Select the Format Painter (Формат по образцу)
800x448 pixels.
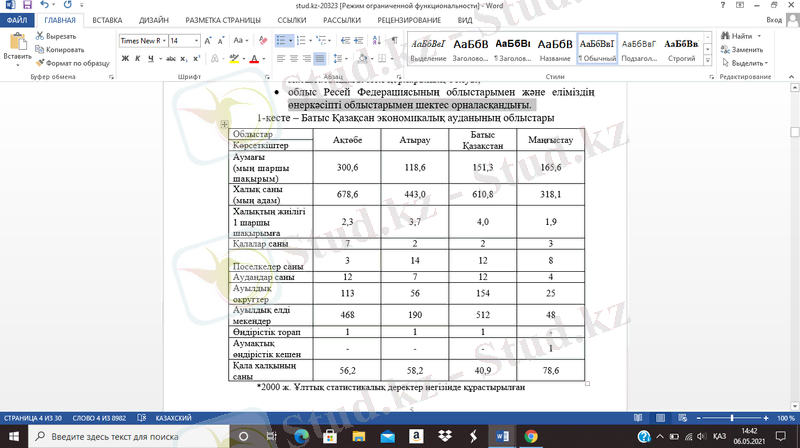[x=40, y=61]
